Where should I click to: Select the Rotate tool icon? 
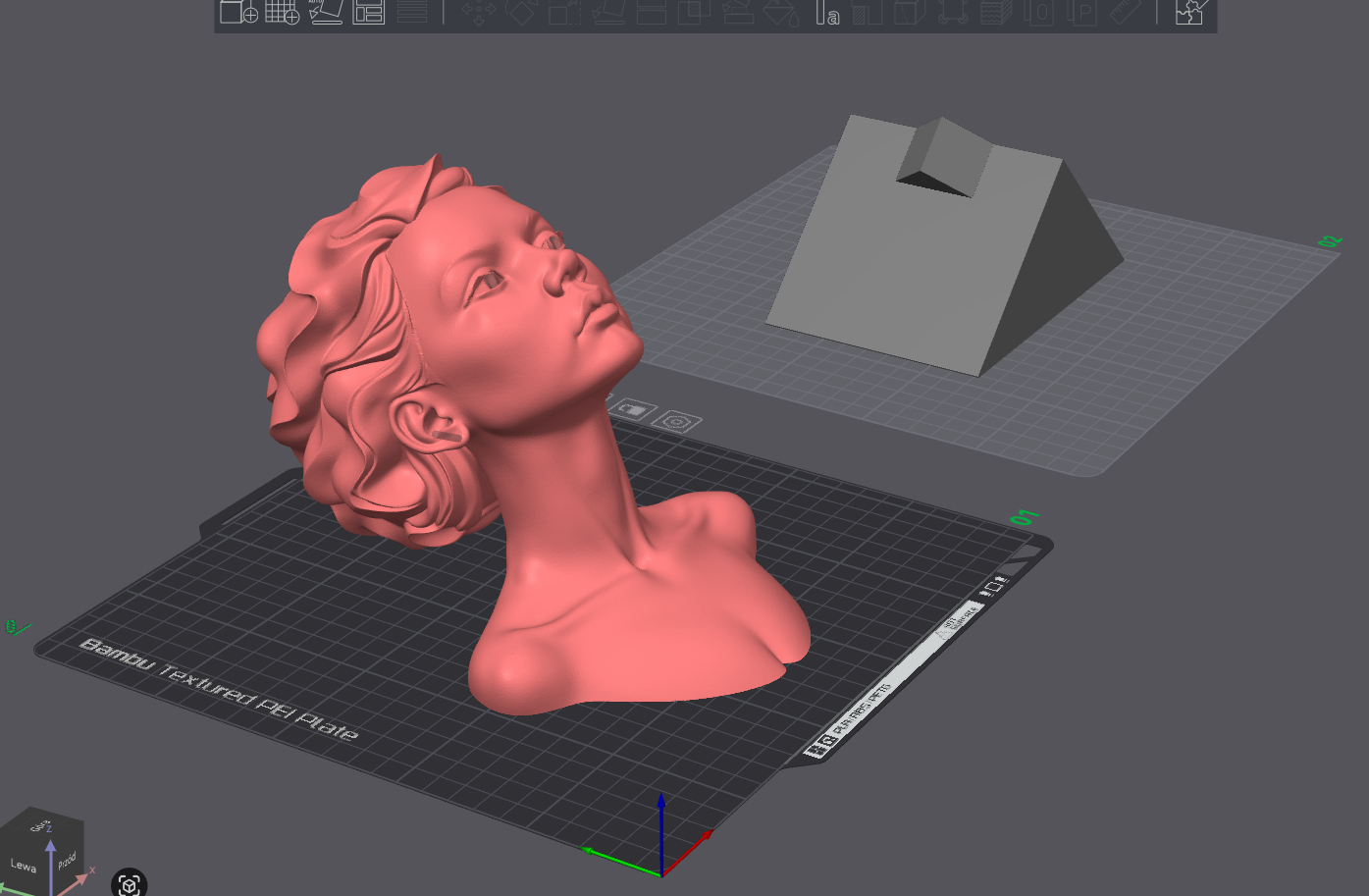(x=522, y=12)
